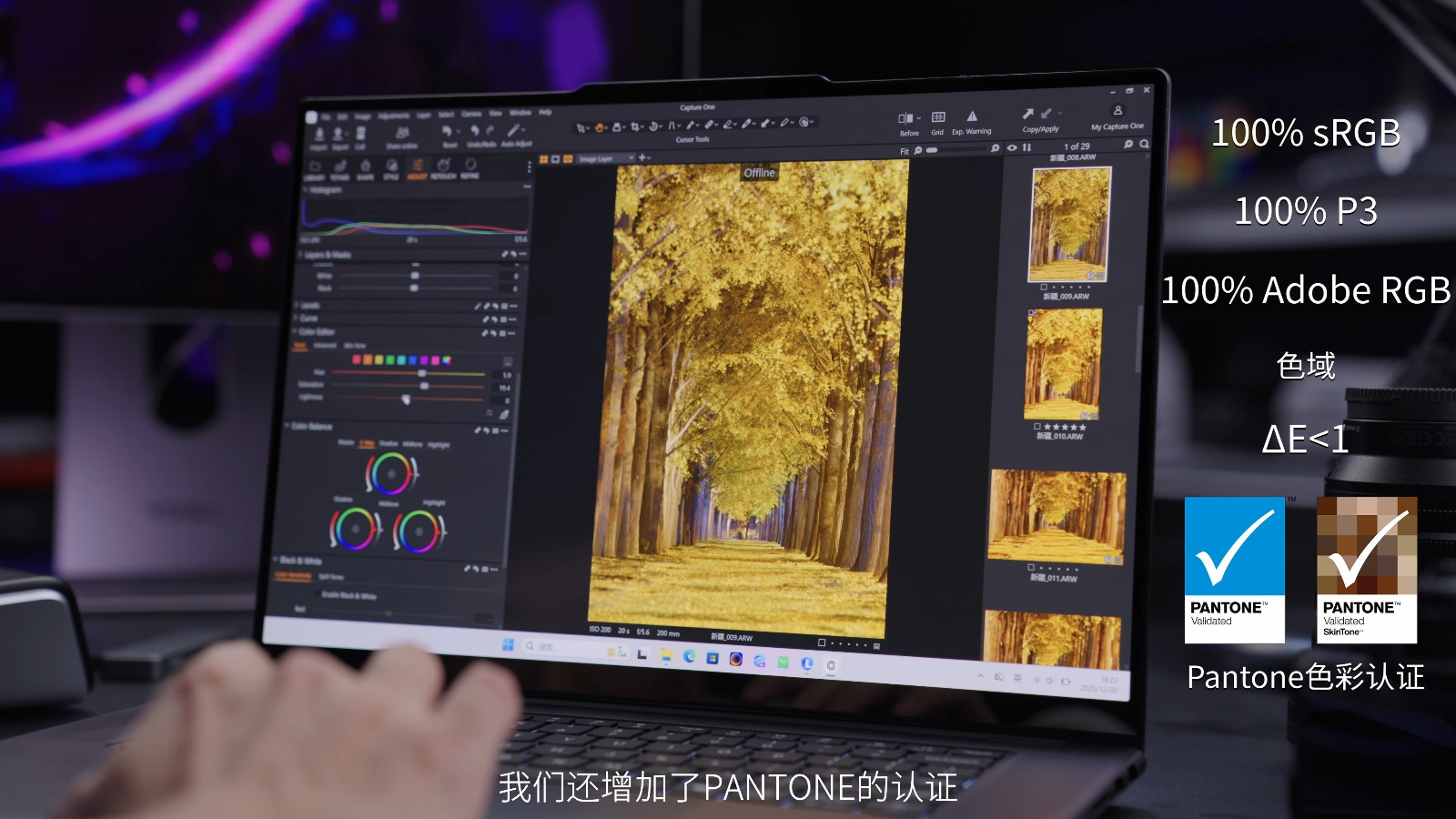This screenshot has height=819, width=1456.
Task: Toggle the browser eye visibility icon
Action: pos(1012,147)
